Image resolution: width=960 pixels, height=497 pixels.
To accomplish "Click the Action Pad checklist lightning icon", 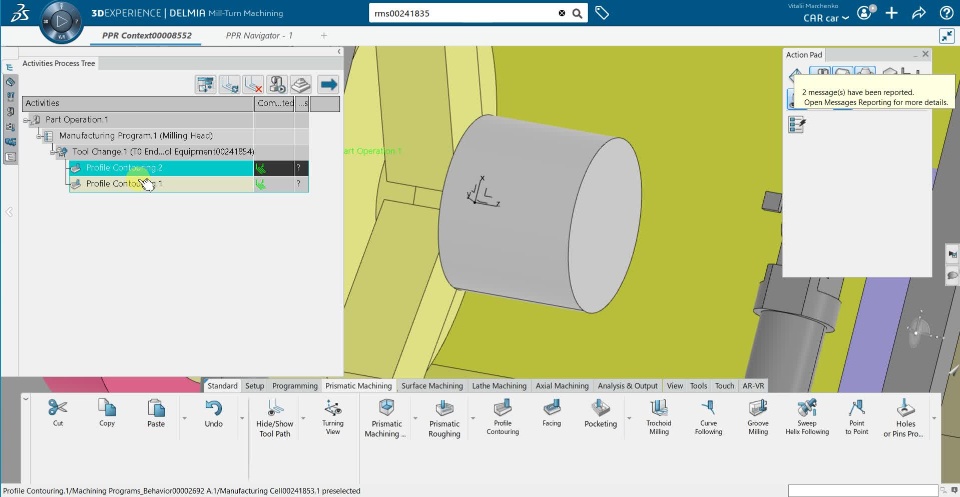I will tap(797, 125).
